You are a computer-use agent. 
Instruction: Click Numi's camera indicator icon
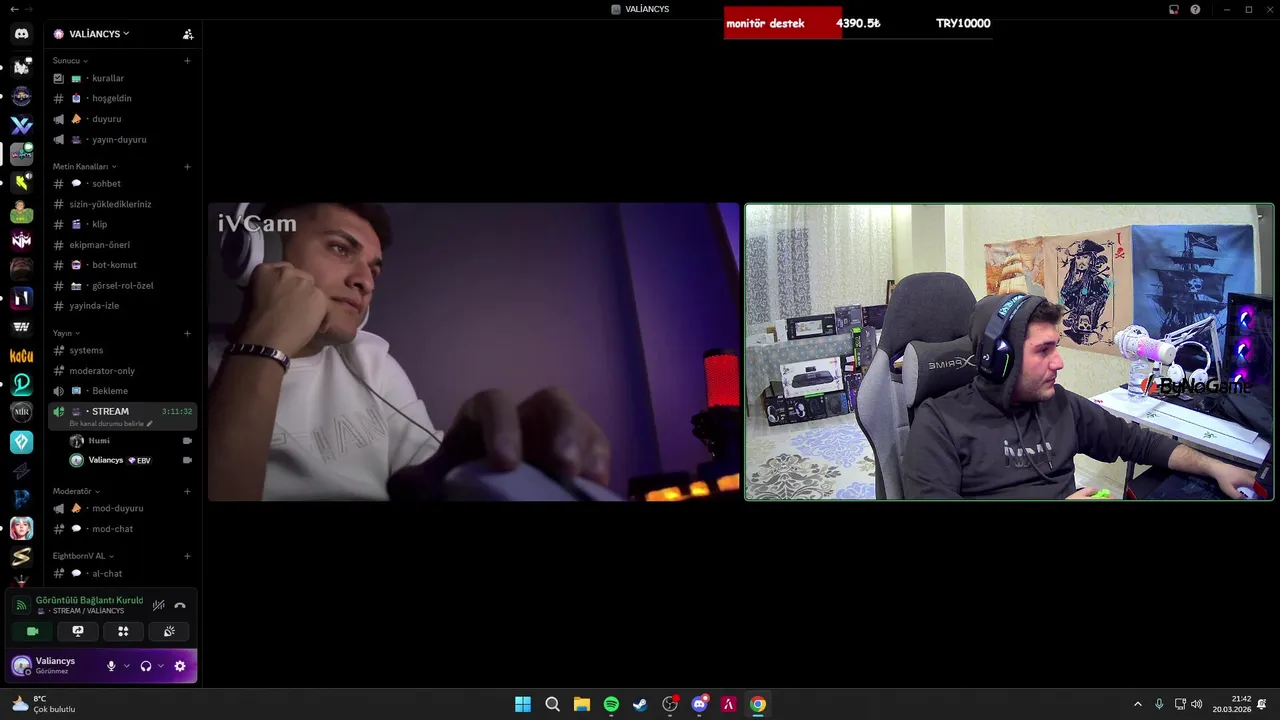pos(187,441)
